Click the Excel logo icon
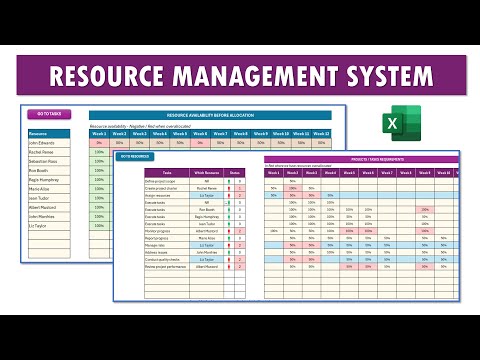 point(402,123)
